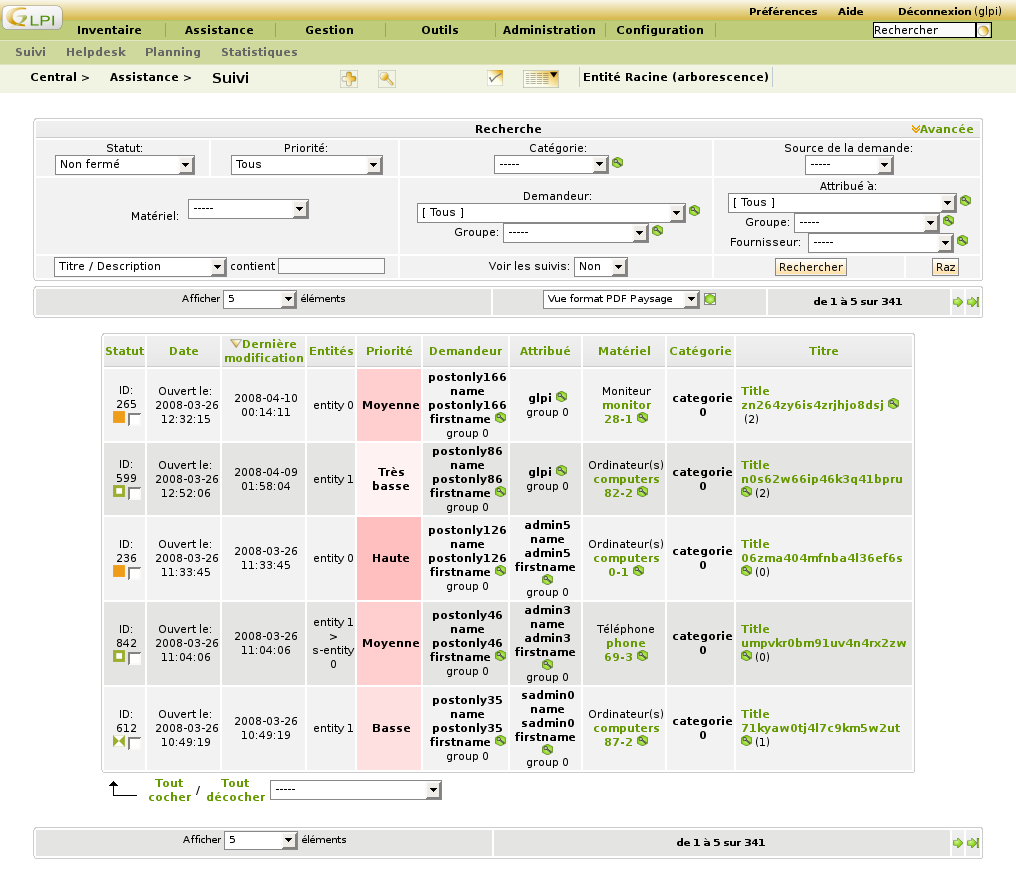1016x884 pixels.
Task: Open the Préférences link
Action: pyautogui.click(x=783, y=11)
